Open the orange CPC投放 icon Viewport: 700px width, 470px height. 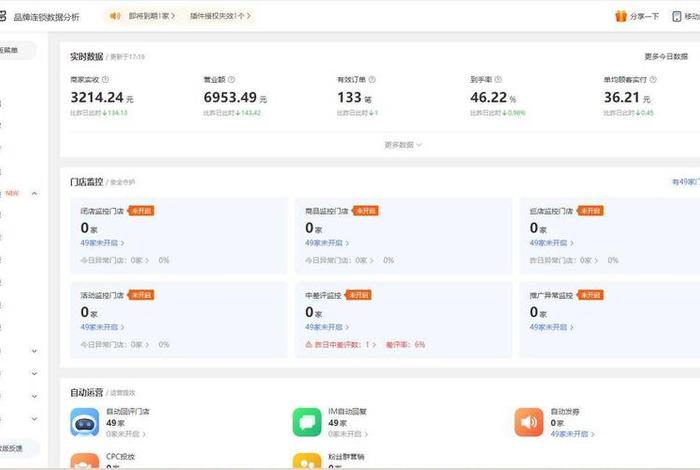(x=84, y=462)
